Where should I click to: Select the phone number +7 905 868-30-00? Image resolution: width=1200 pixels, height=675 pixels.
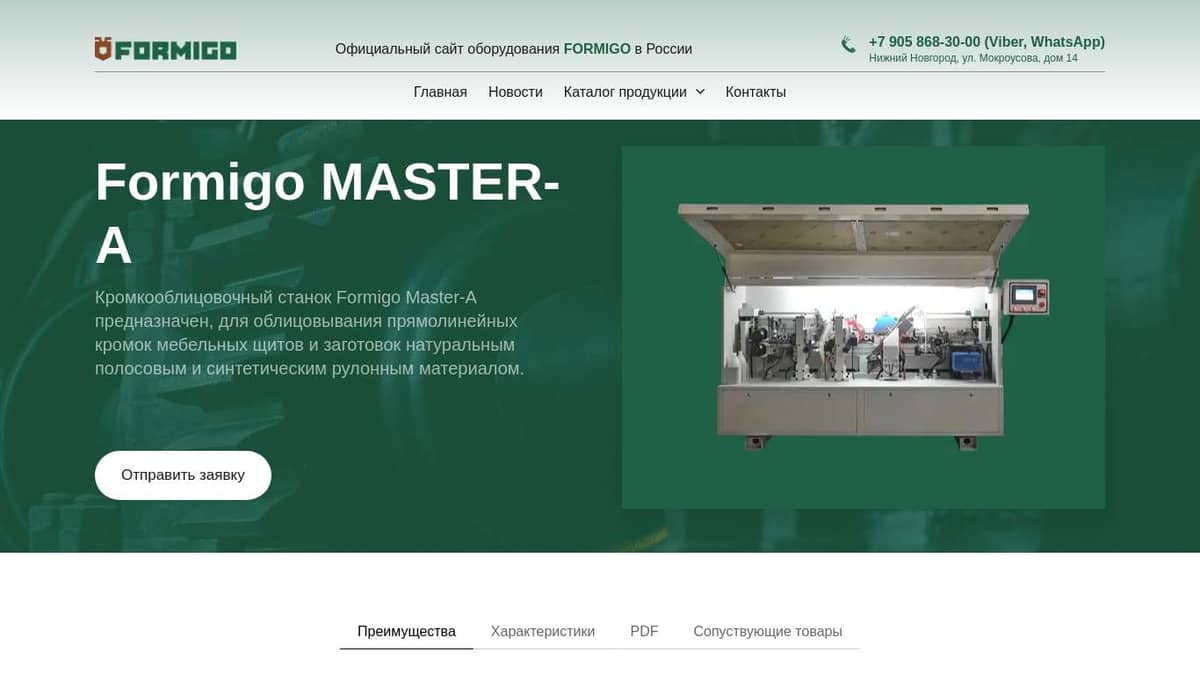pyautogui.click(x=926, y=42)
